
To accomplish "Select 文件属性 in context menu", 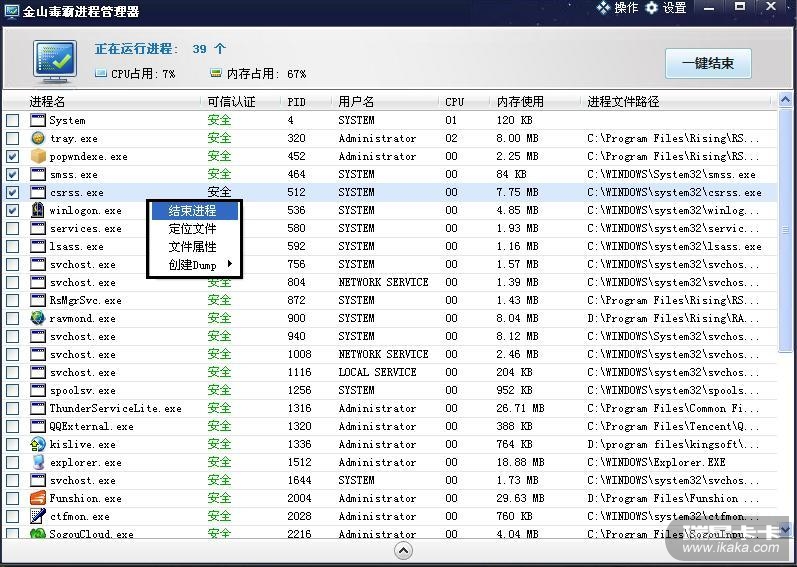I will [x=195, y=247].
